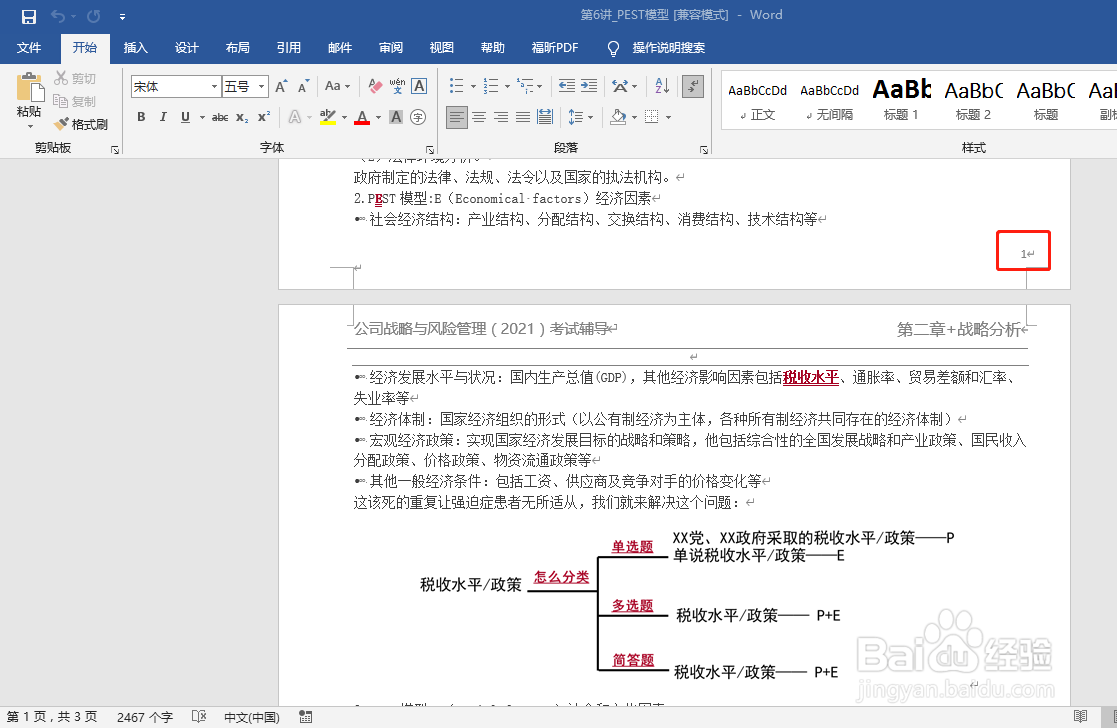Open borders dropdown arrow
Screen dimensions: 1117x728
tap(668, 118)
